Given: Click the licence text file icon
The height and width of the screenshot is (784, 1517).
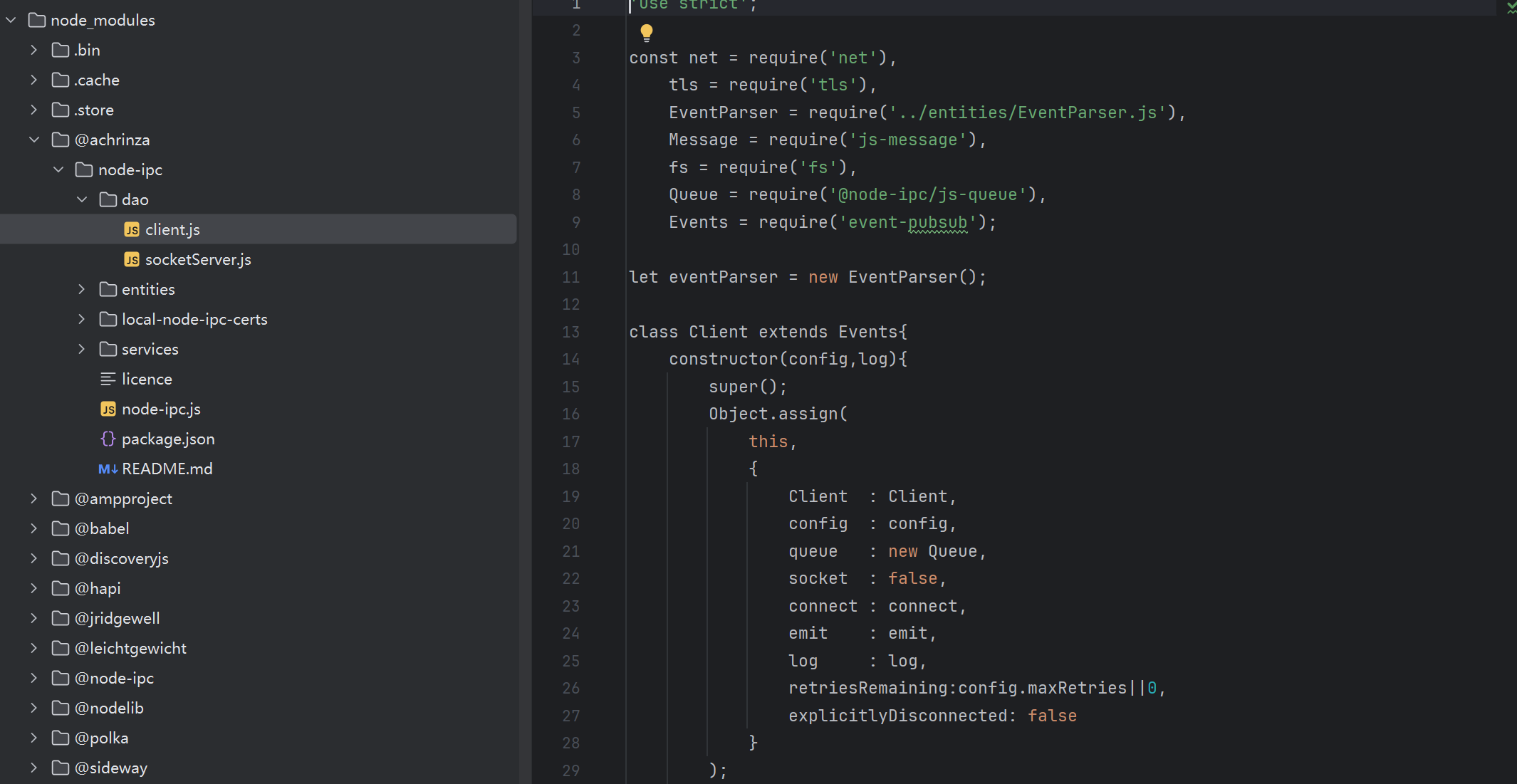Looking at the screenshot, I should pos(108,379).
